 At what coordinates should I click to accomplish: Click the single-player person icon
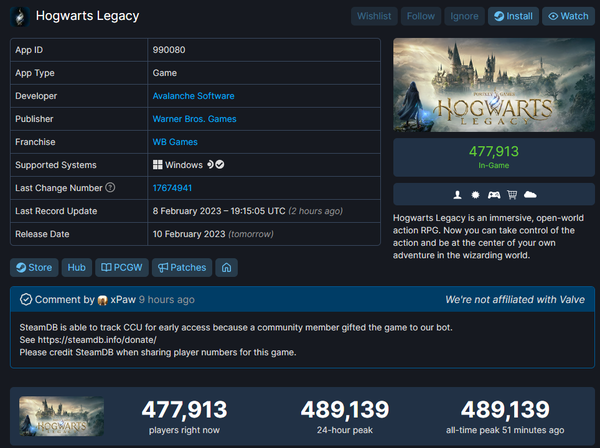click(x=457, y=195)
